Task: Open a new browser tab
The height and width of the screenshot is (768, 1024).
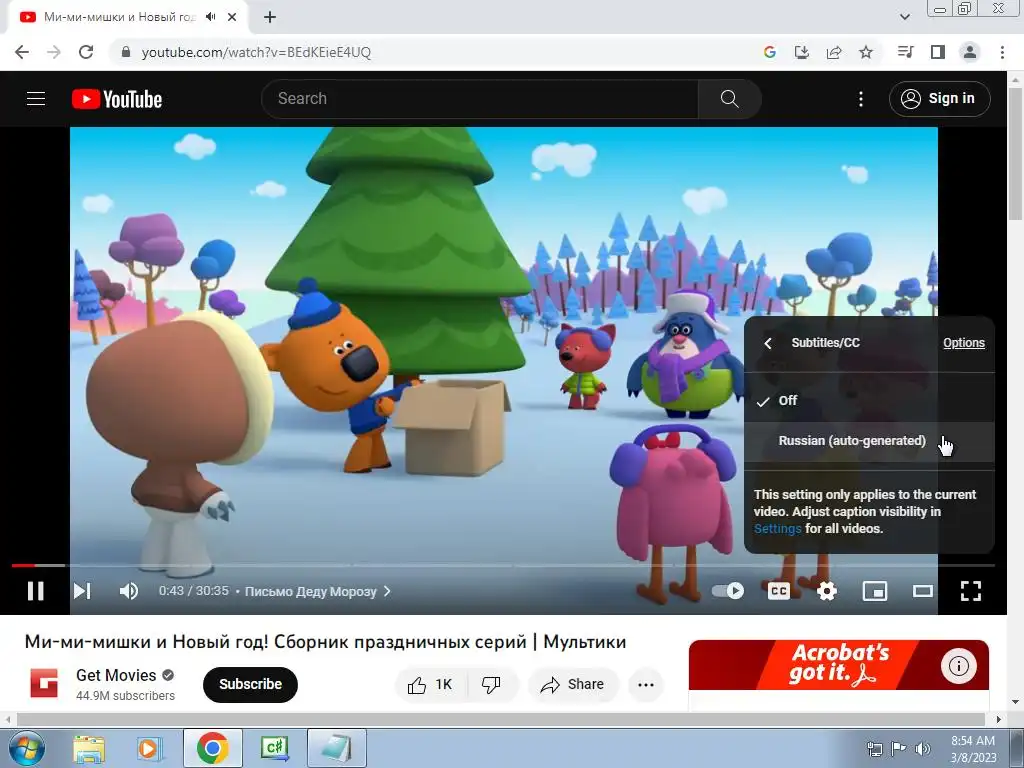Action: click(x=270, y=17)
